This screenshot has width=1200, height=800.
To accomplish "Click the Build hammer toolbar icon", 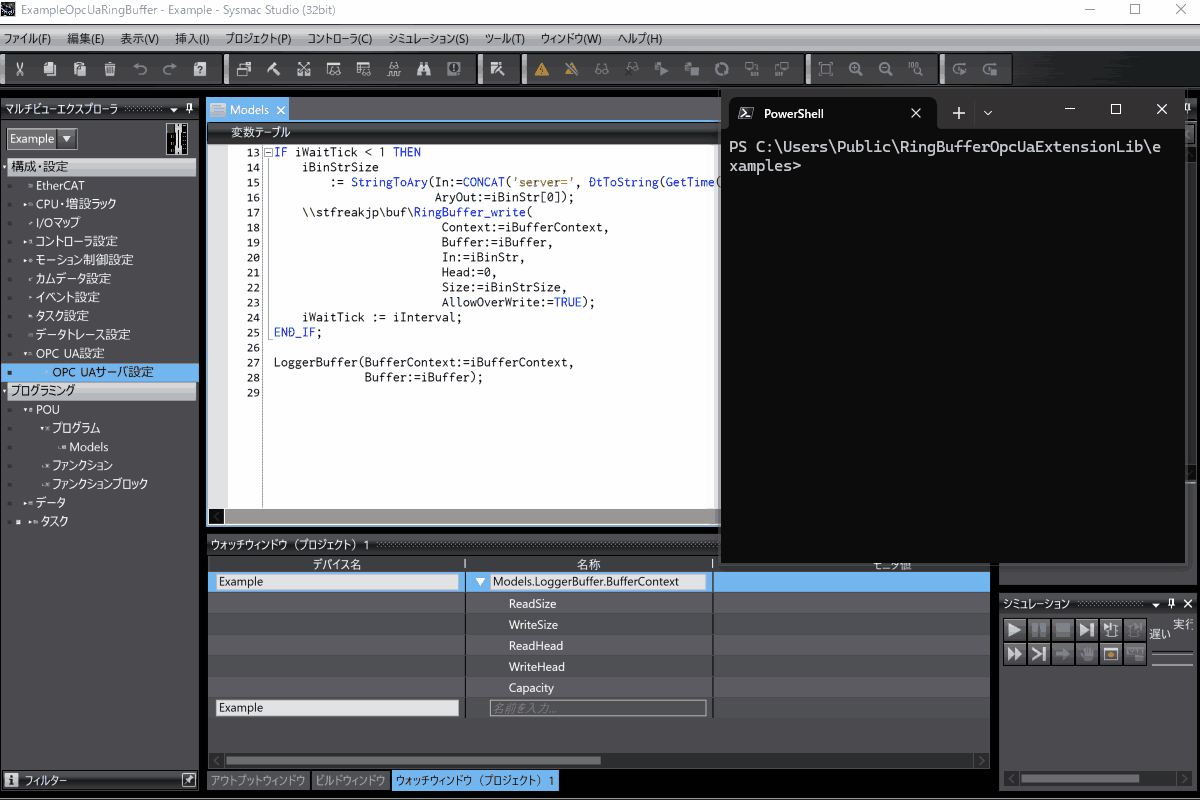I will 273,69.
